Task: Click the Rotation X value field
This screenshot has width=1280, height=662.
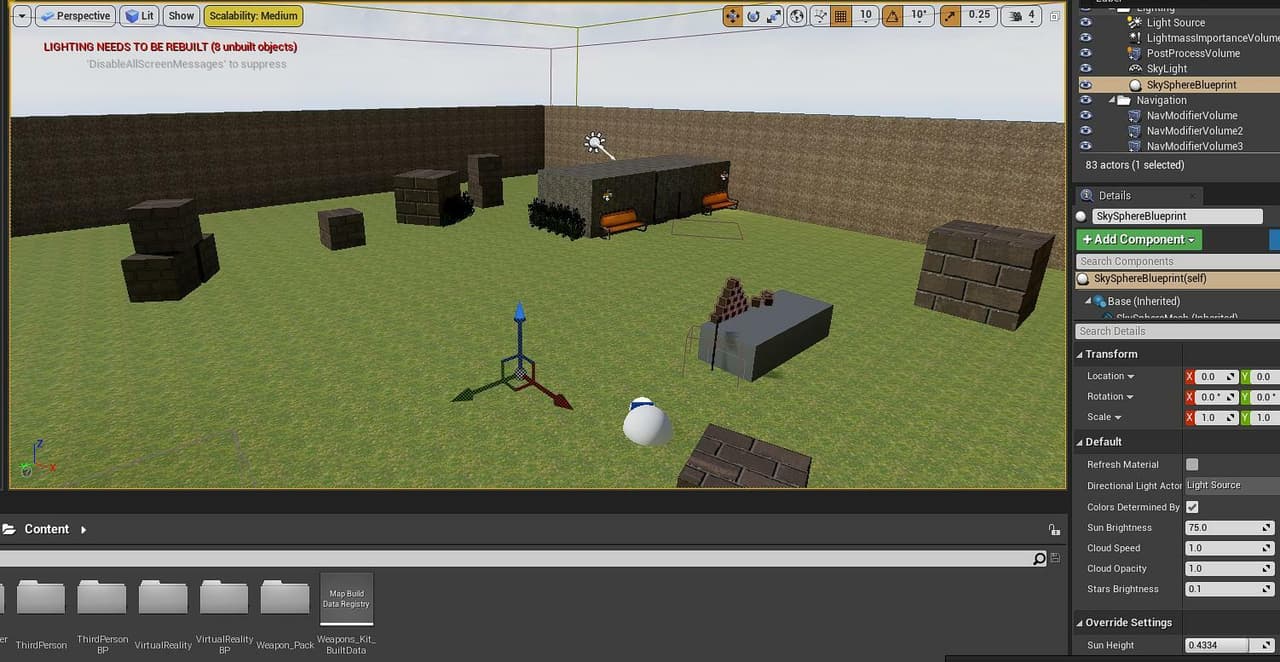Action: pos(1217,397)
